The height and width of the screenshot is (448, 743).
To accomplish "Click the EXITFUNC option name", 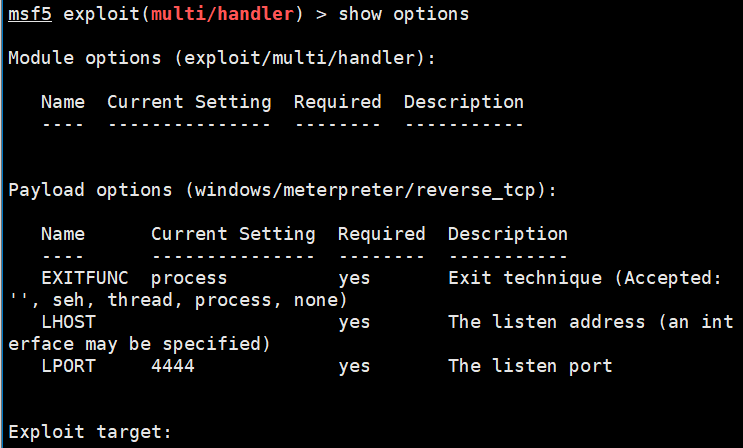I will click(x=85, y=278).
